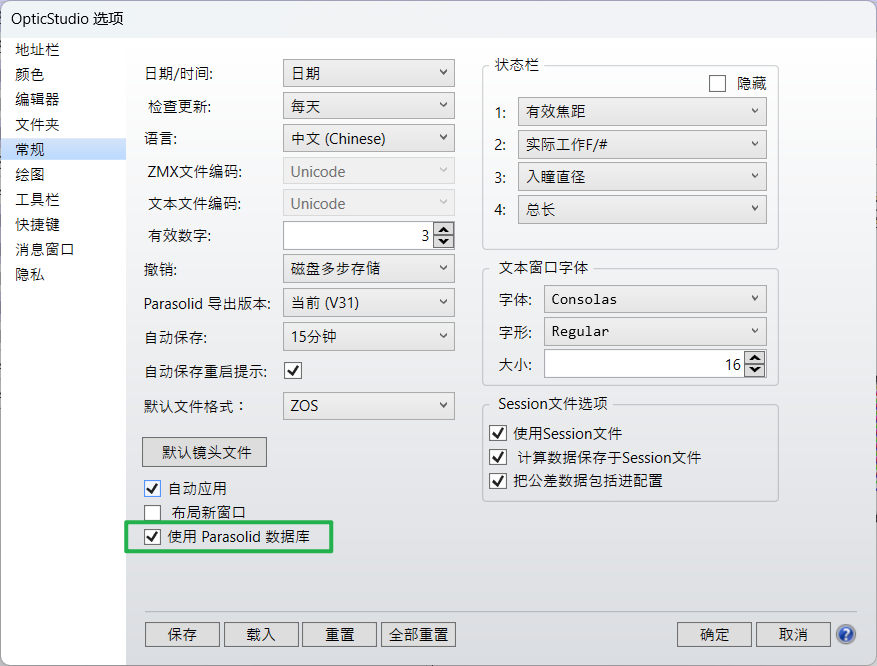Enable the 布局新窗口 checkbox
Screen dimensions: 877x666
pyautogui.click(x=153, y=513)
